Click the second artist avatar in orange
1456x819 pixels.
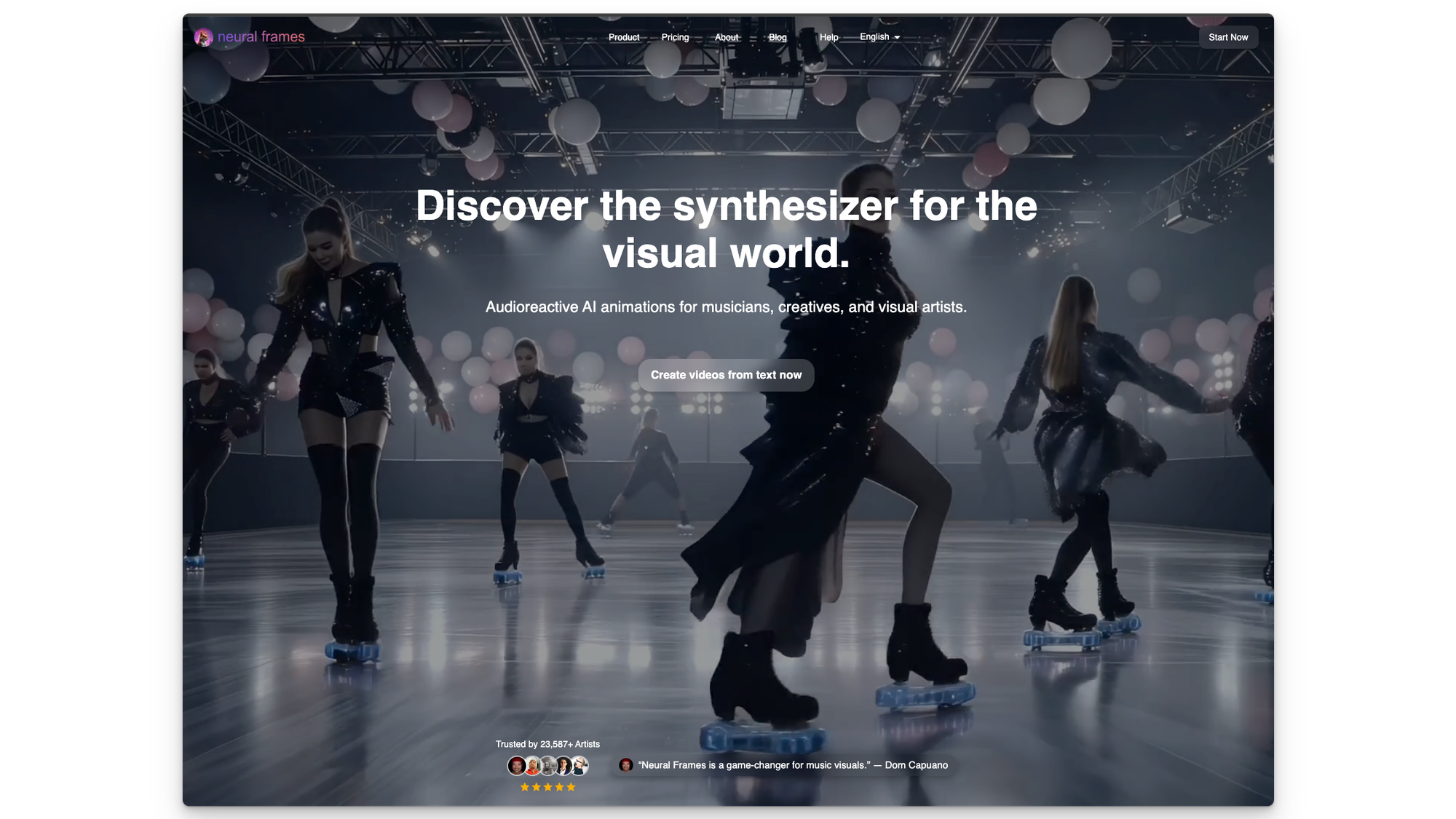point(532,766)
